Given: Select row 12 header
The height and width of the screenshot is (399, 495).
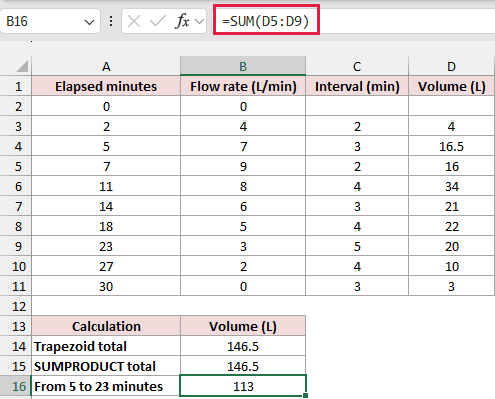Looking at the screenshot, I should click(x=16, y=306).
